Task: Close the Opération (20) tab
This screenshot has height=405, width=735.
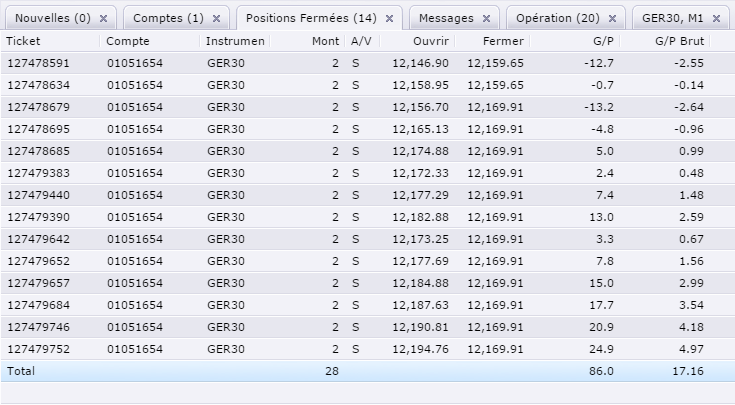Action: tap(613, 19)
